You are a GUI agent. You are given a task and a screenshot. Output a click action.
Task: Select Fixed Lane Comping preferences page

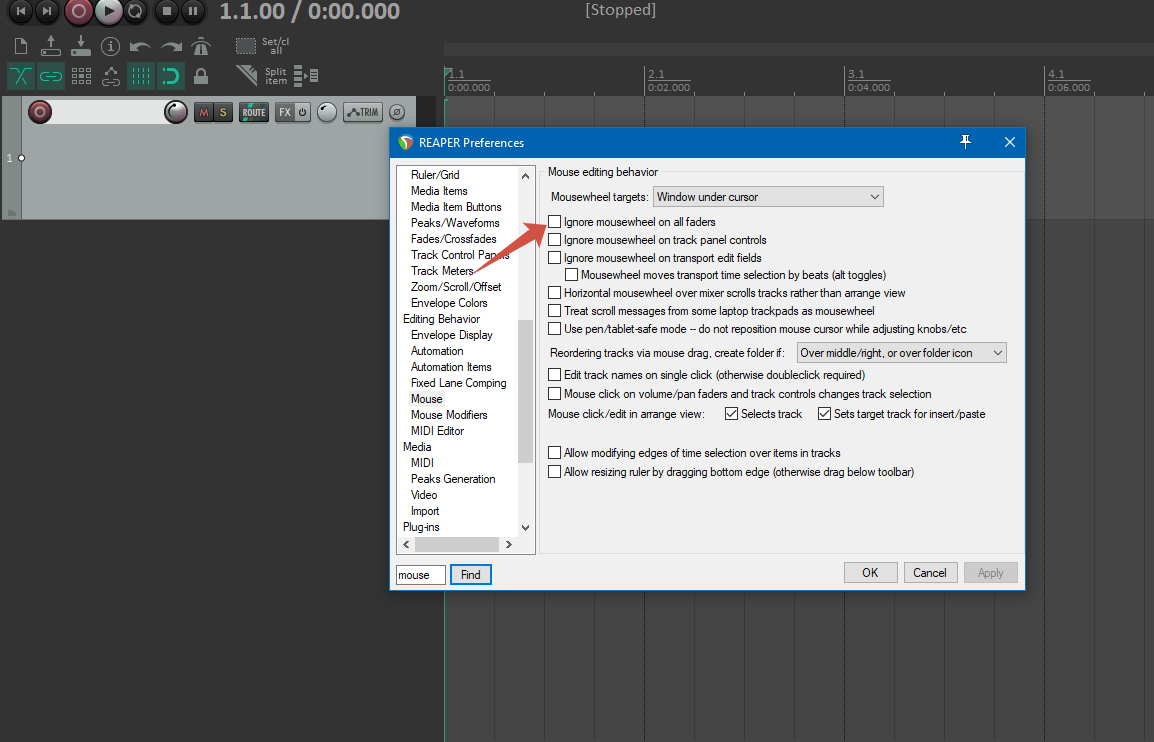coord(459,383)
